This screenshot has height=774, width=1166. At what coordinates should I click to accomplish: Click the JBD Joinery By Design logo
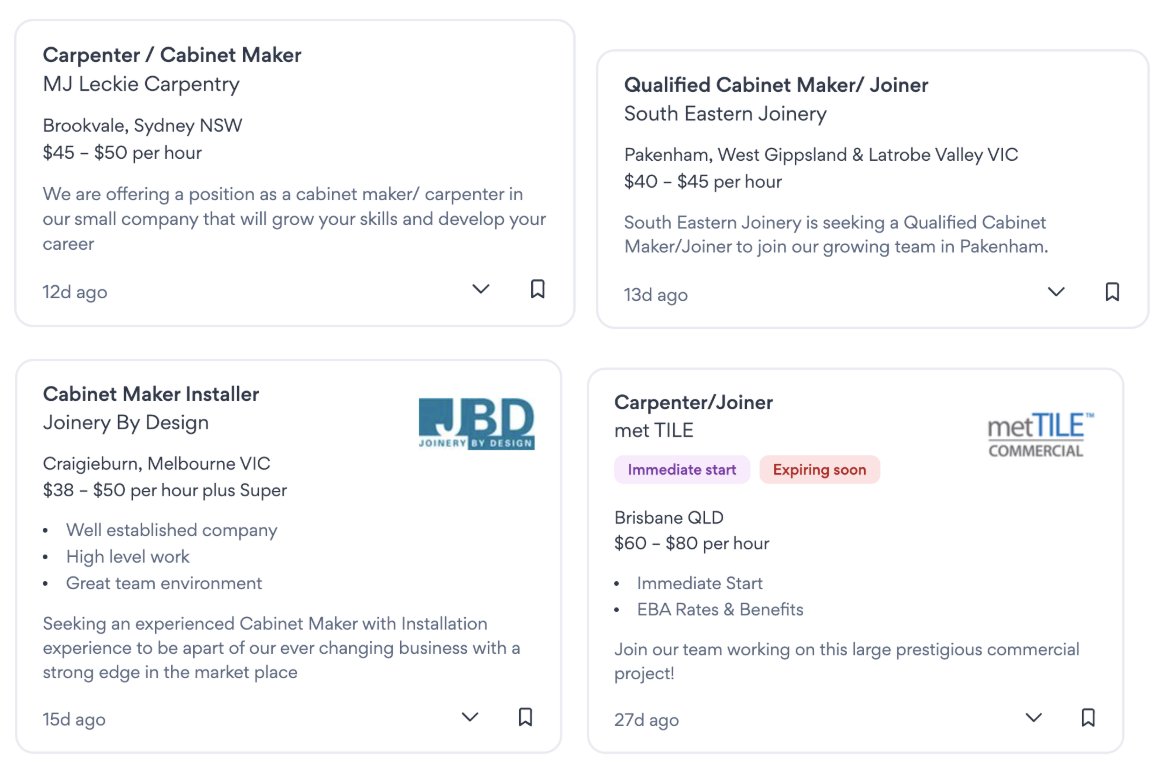pyautogui.click(x=476, y=424)
